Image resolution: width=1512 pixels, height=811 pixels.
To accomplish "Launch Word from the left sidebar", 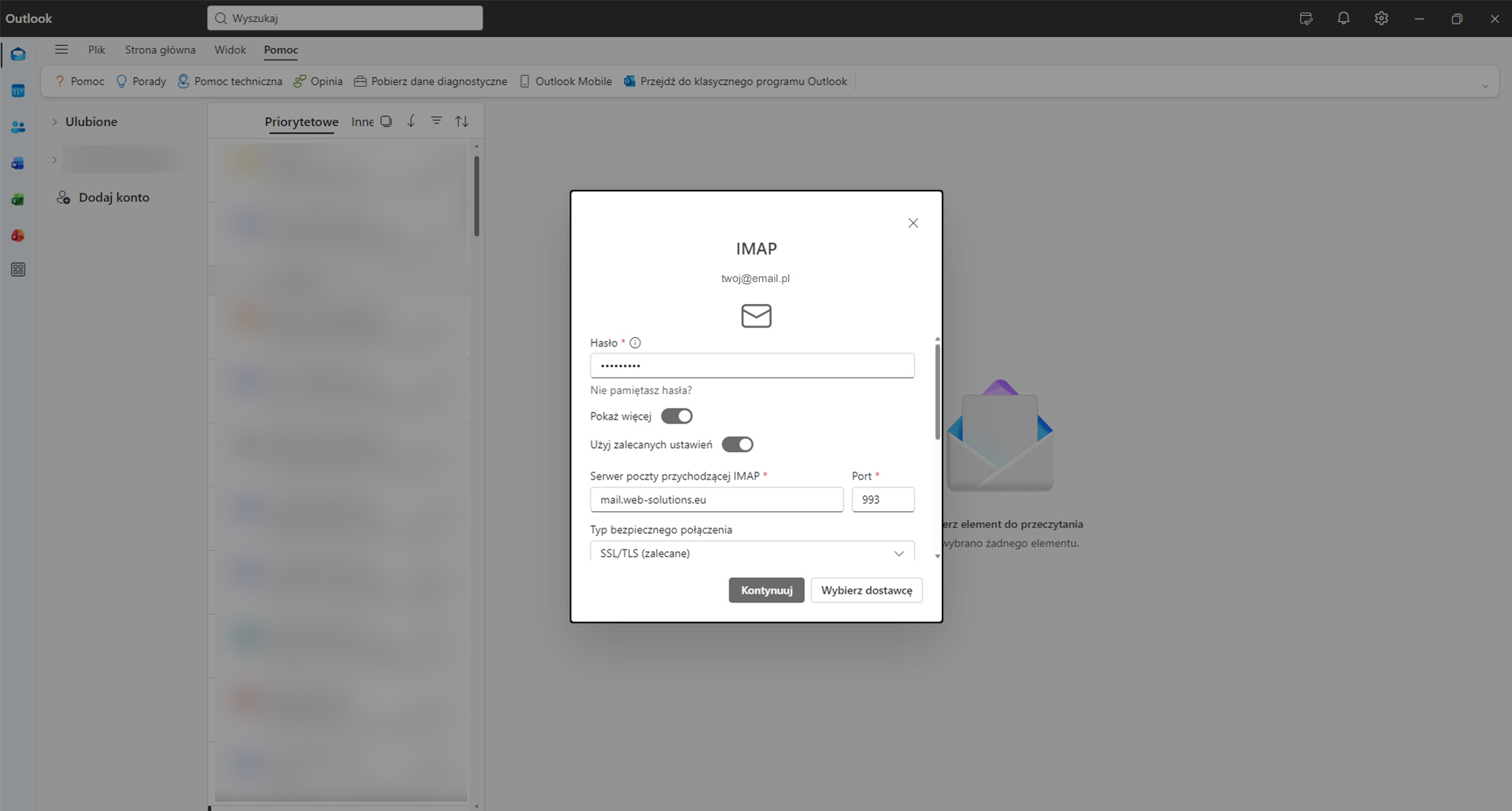I will point(18,164).
